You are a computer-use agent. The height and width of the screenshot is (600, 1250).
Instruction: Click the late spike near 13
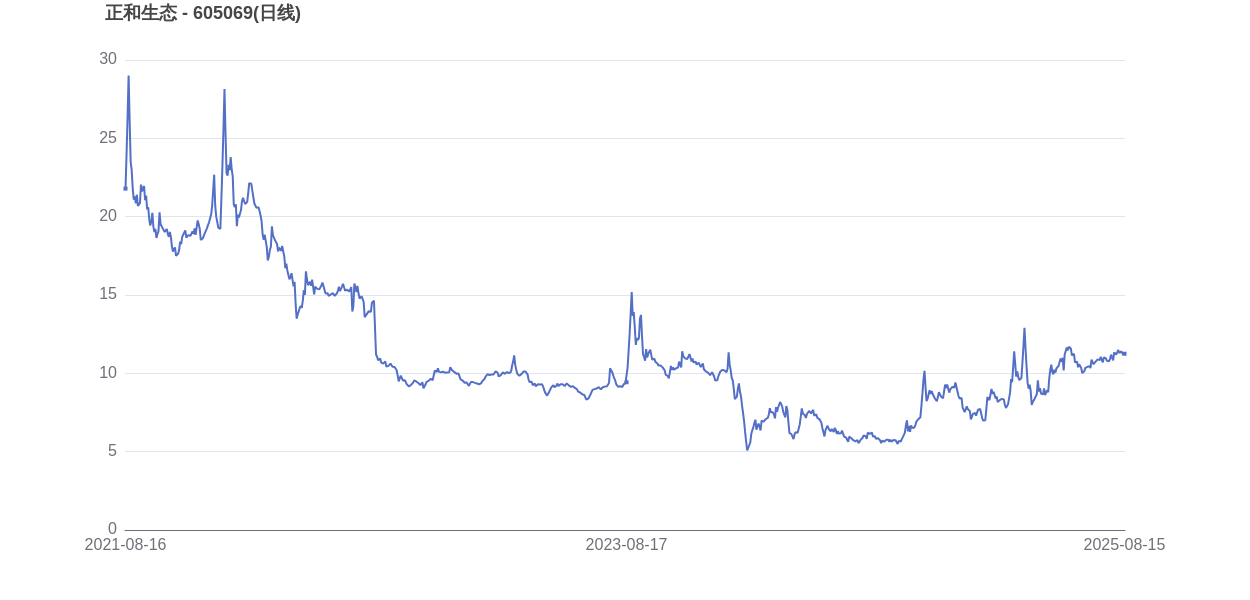point(1024,329)
